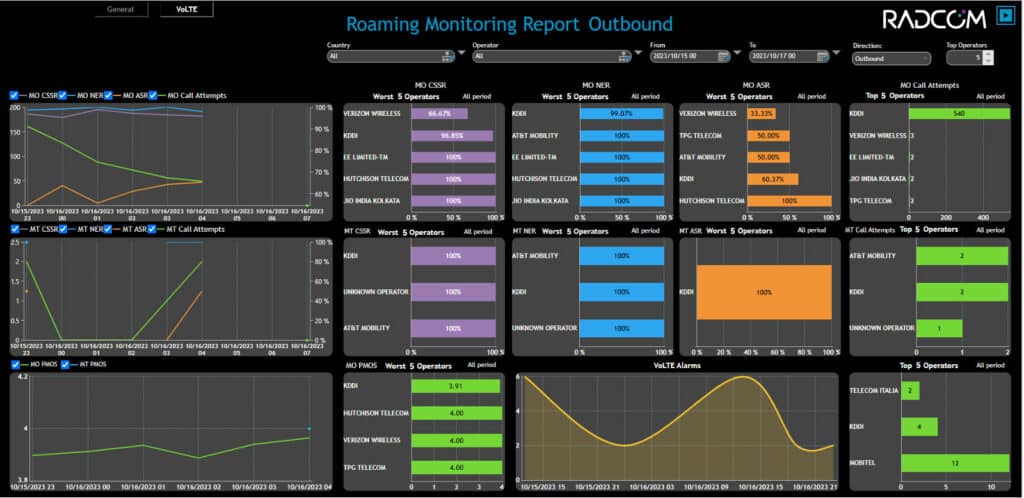Screen dimensions: 1024x498
Task: Select the 33.33% Verizon Wireless MO ASR bar
Action: [x=761, y=114]
